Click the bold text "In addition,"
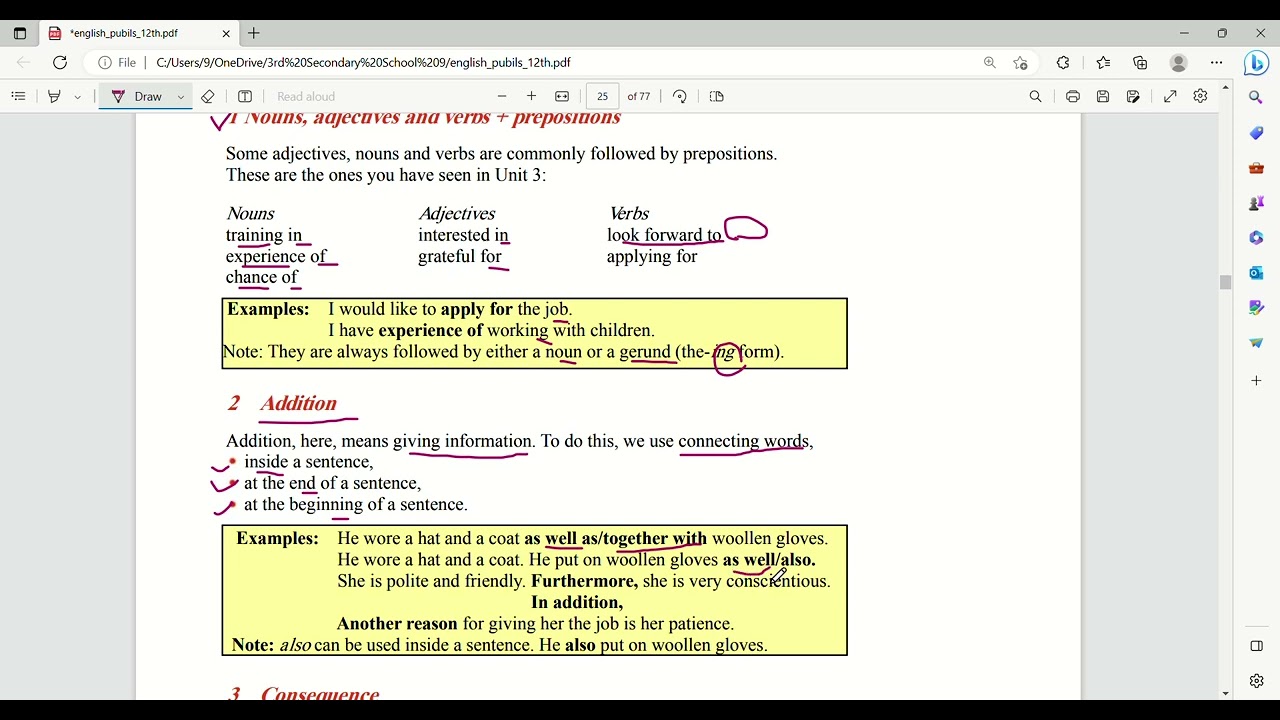The height and width of the screenshot is (720, 1280). click(x=577, y=602)
